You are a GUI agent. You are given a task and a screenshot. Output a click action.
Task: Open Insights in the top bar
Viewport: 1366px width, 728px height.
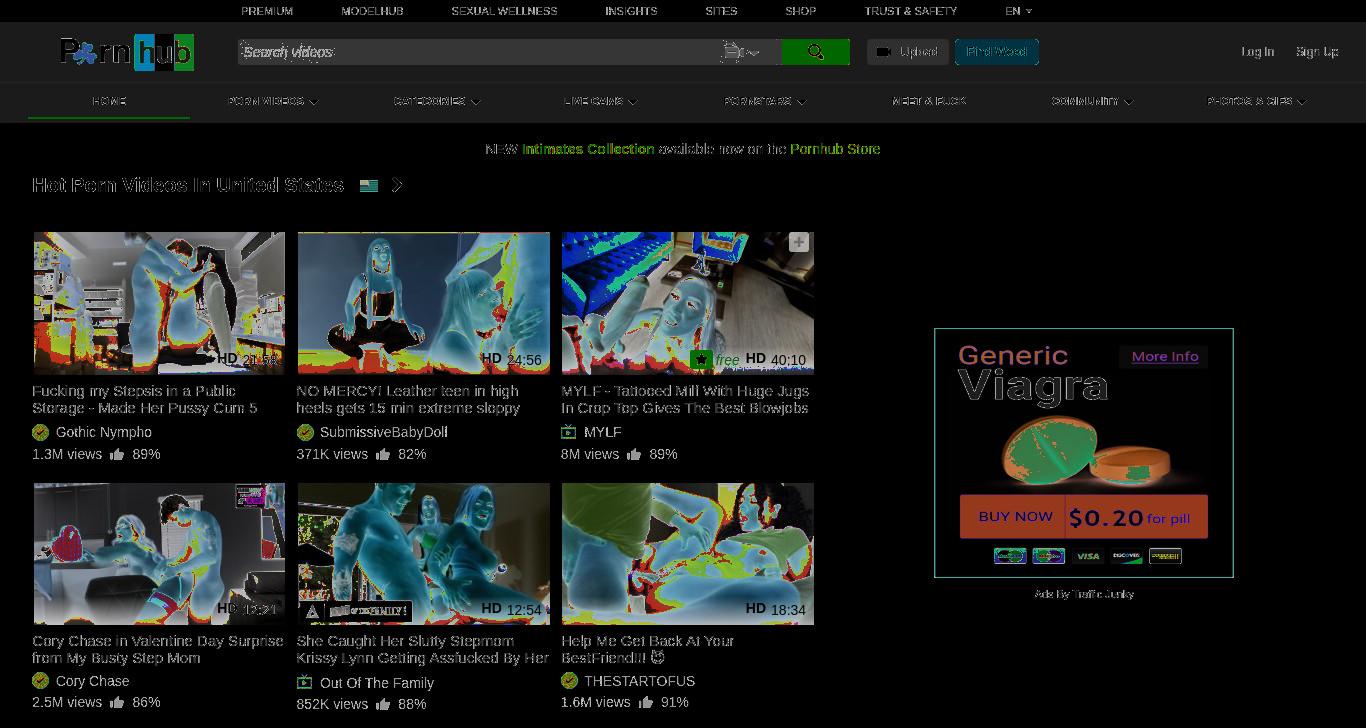coord(631,11)
